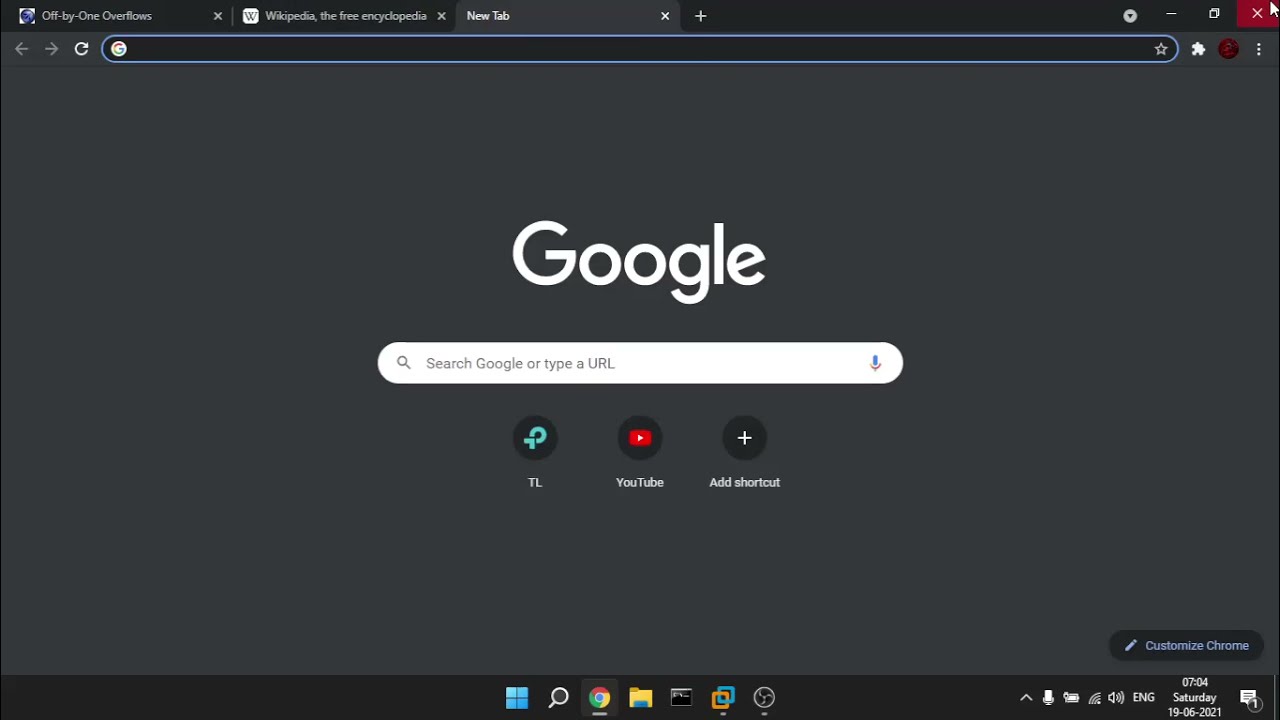1280x720 pixels.
Task: Open Chrome's three-dot menu
Action: (x=1258, y=49)
